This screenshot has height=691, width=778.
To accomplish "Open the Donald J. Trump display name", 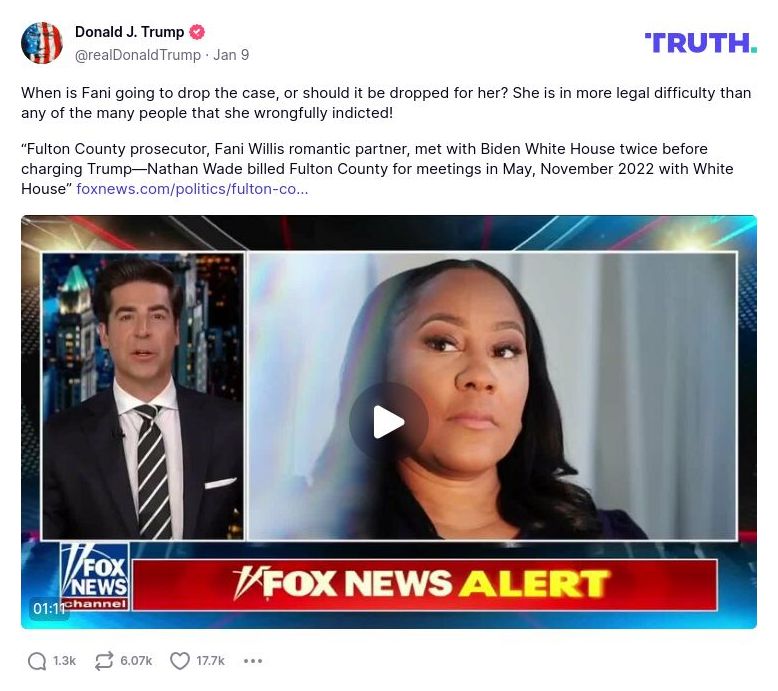I will click(x=130, y=32).
